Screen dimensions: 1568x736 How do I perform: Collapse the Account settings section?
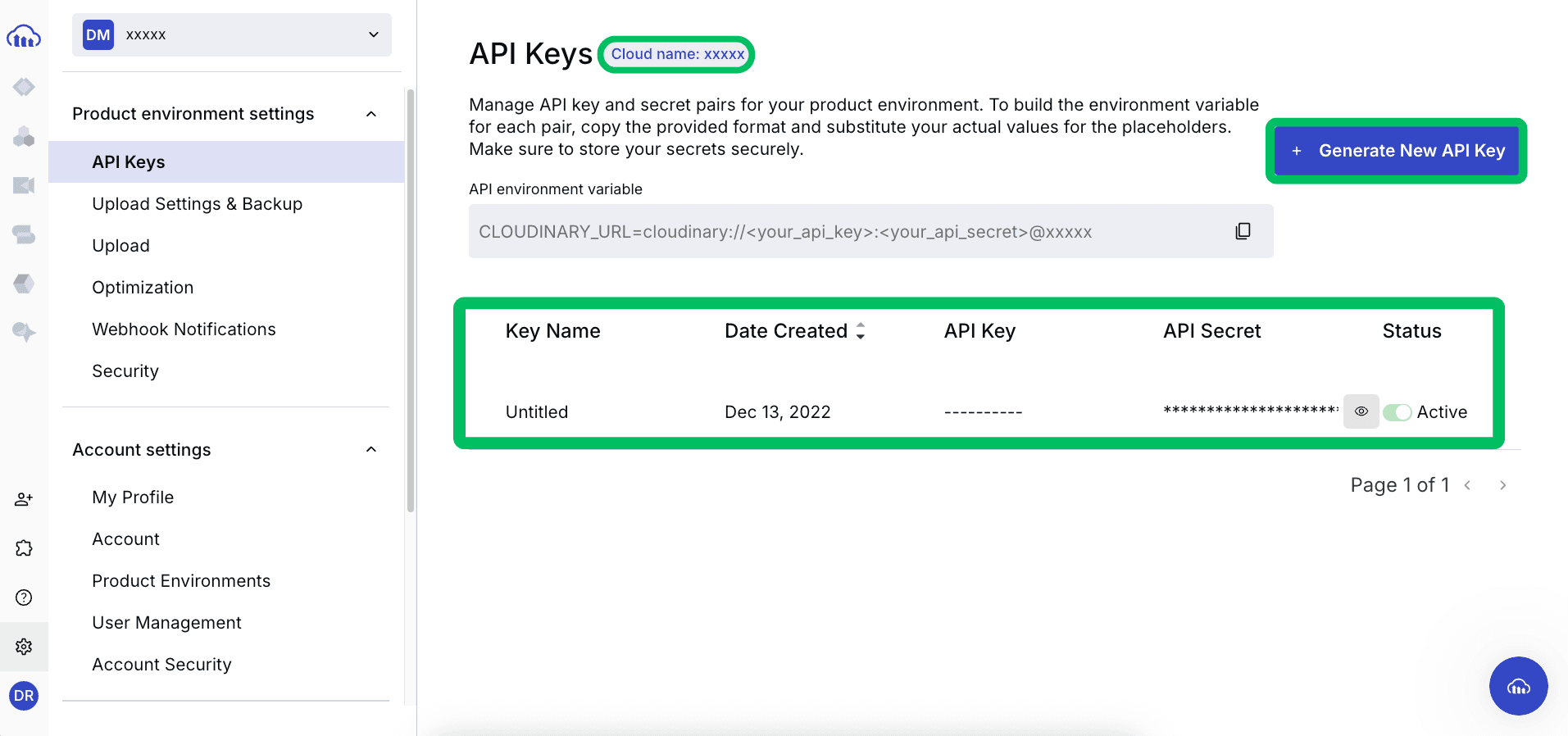371,449
